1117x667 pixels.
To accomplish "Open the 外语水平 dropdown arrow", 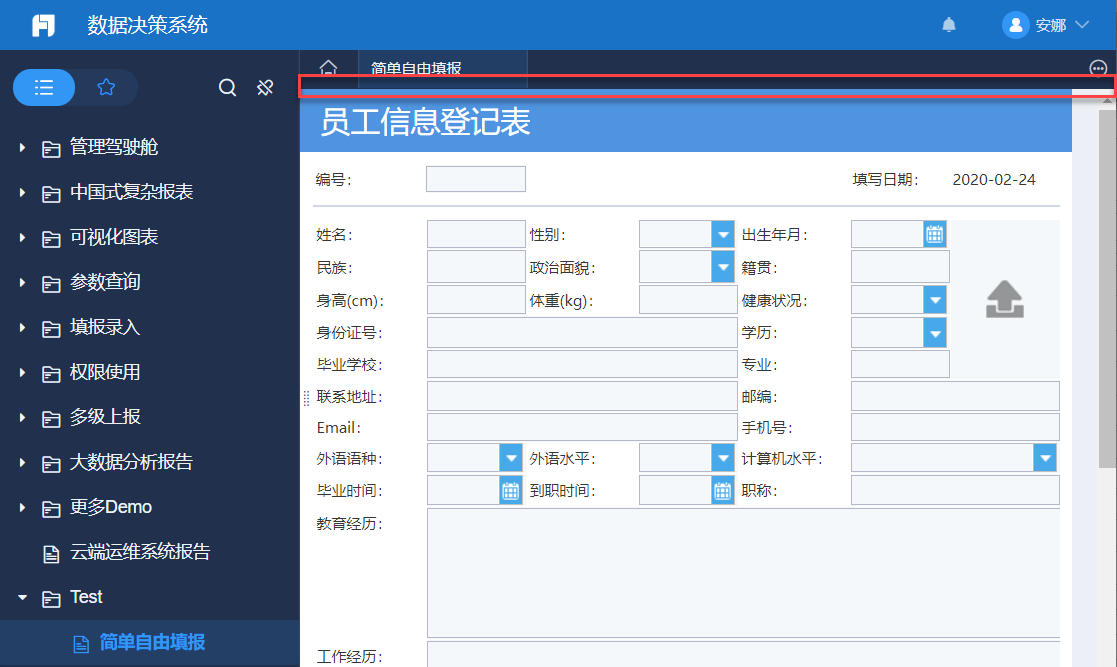I will [x=722, y=458].
